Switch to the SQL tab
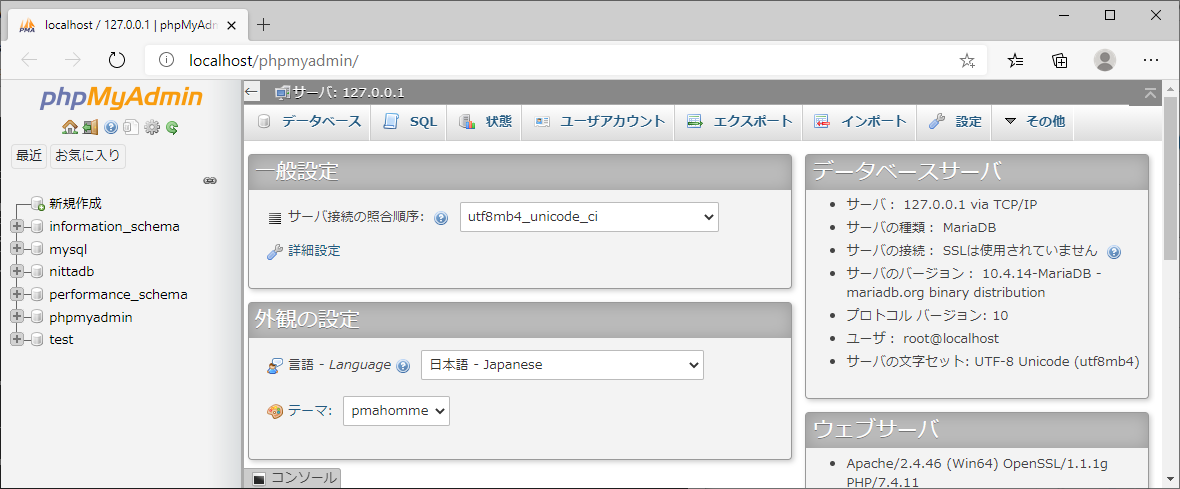The height and width of the screenshot is (489, 1180). 410,121
